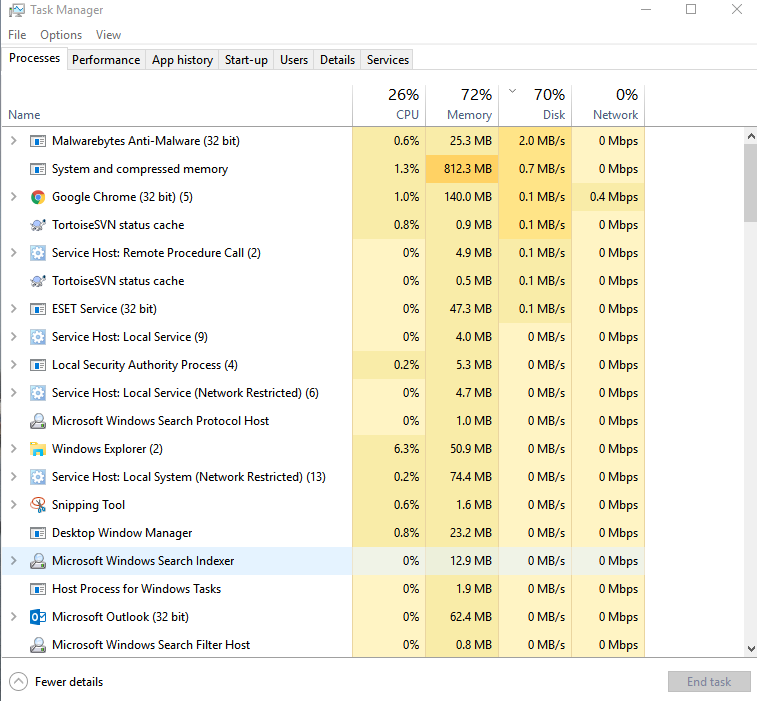Click the Microsoft Windows Search Filter Host icon
The image size is (757, 701).
pos(38,645)
